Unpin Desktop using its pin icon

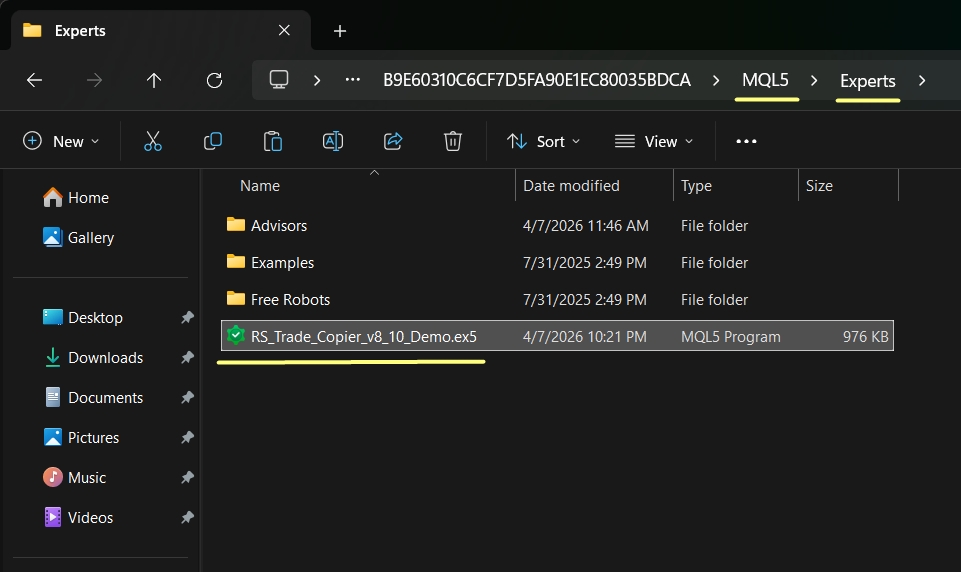(188, 318)
